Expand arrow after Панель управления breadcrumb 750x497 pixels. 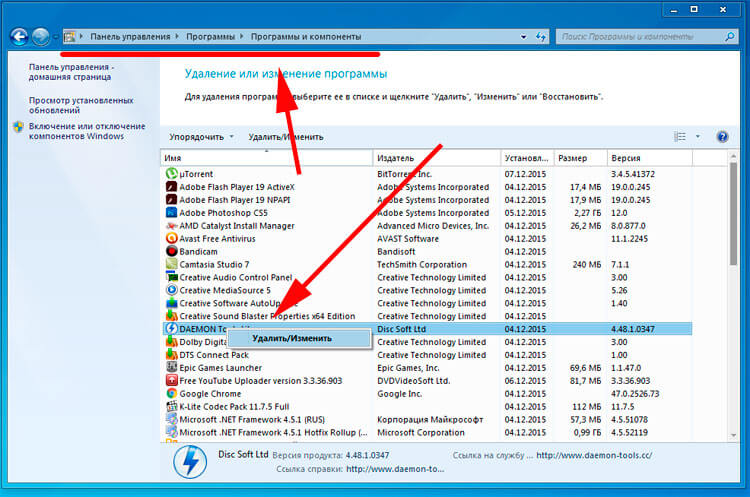click(x=177, y=36)
